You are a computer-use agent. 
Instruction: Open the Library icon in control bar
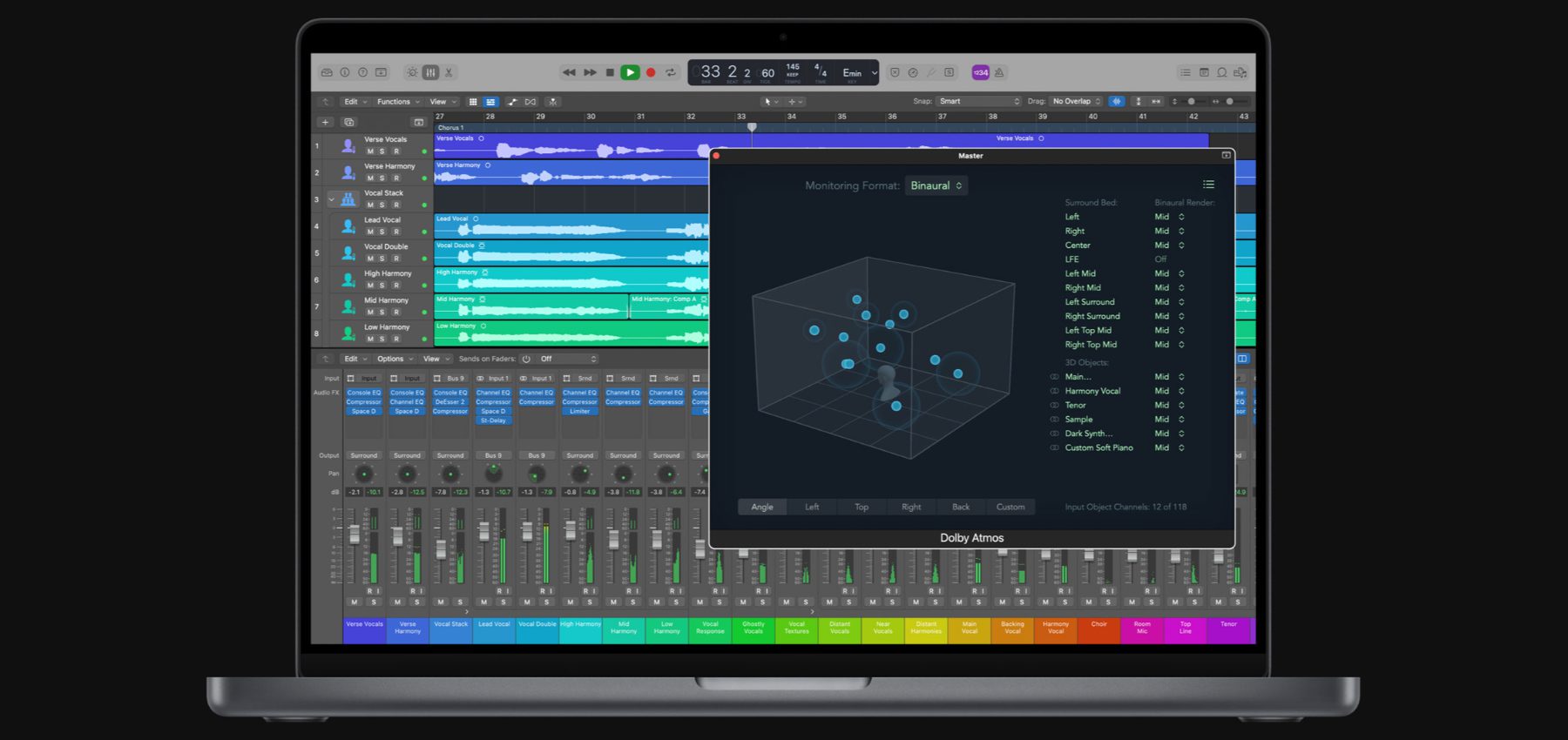(x=327, y=72)
